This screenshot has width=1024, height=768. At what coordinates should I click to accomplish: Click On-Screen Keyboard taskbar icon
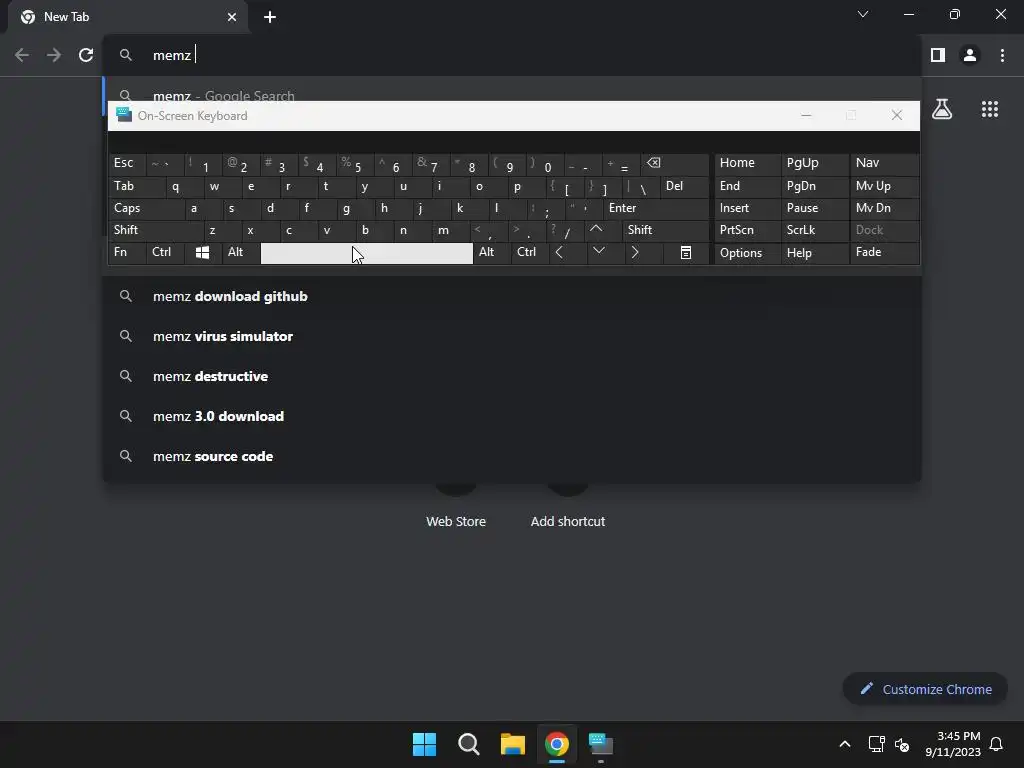(601, 744)
